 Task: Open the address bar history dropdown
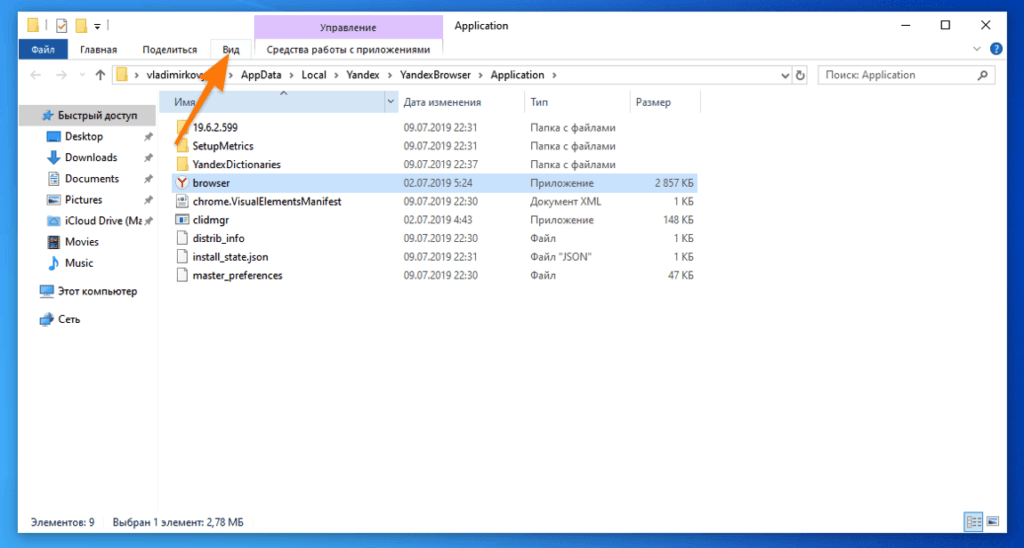pyautogui.click(x=785, y=75)
